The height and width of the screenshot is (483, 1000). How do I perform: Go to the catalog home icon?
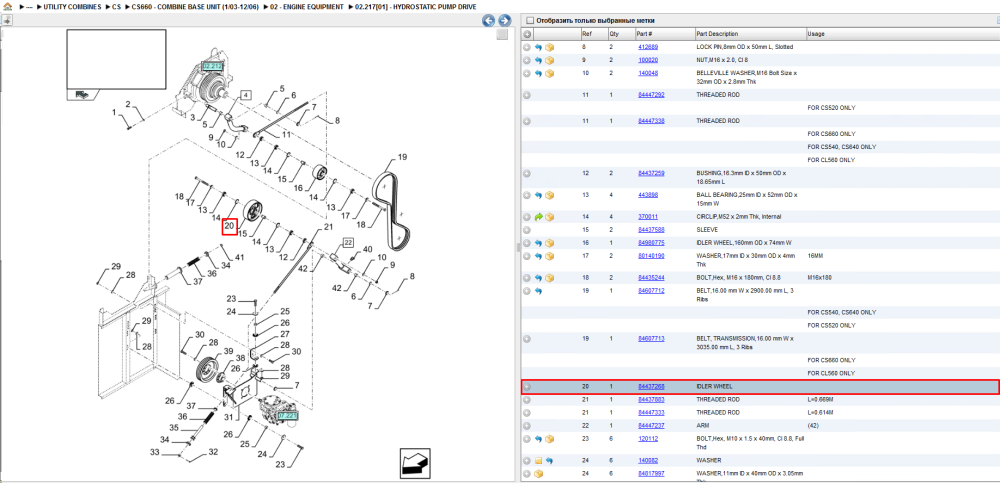(x=7, y=6)
